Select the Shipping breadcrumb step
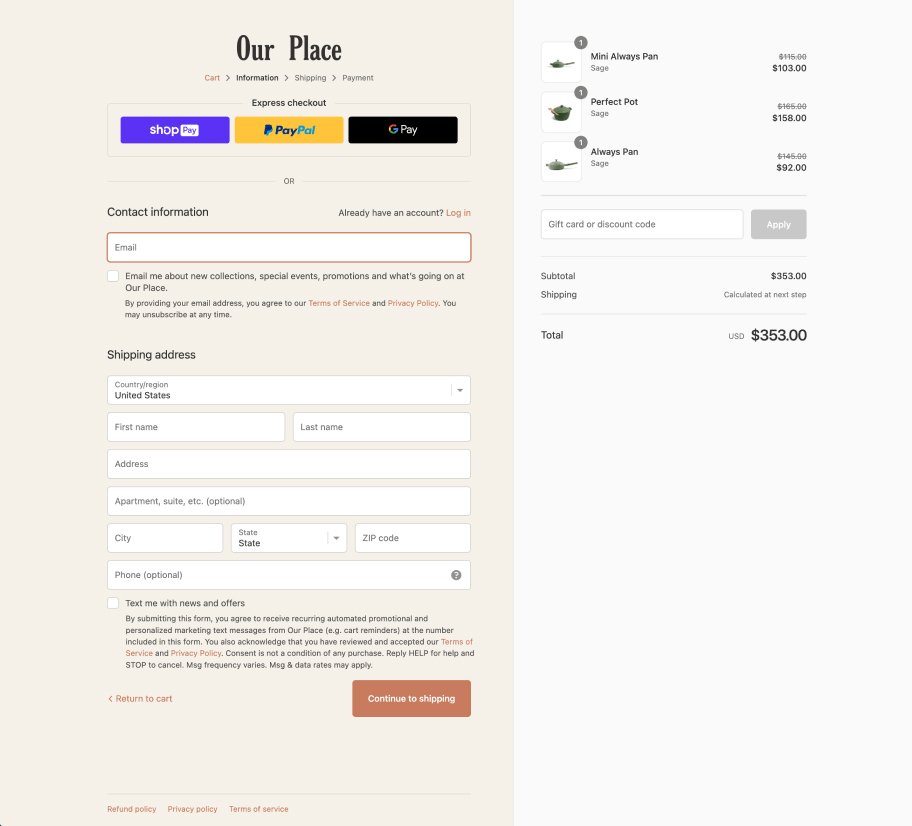 pyautogui.click(x=310, y=78)
